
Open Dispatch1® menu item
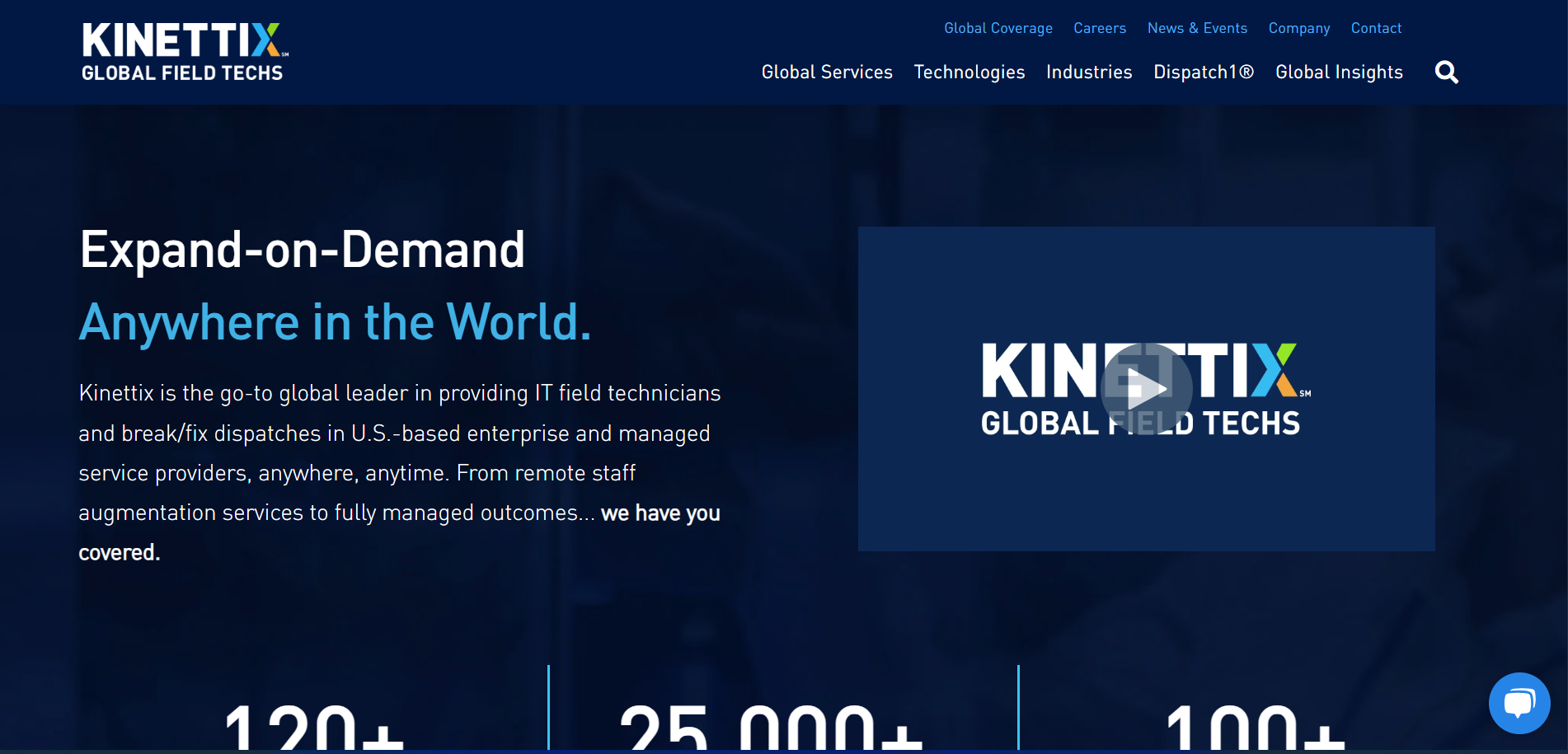[x=1204, y=73]
